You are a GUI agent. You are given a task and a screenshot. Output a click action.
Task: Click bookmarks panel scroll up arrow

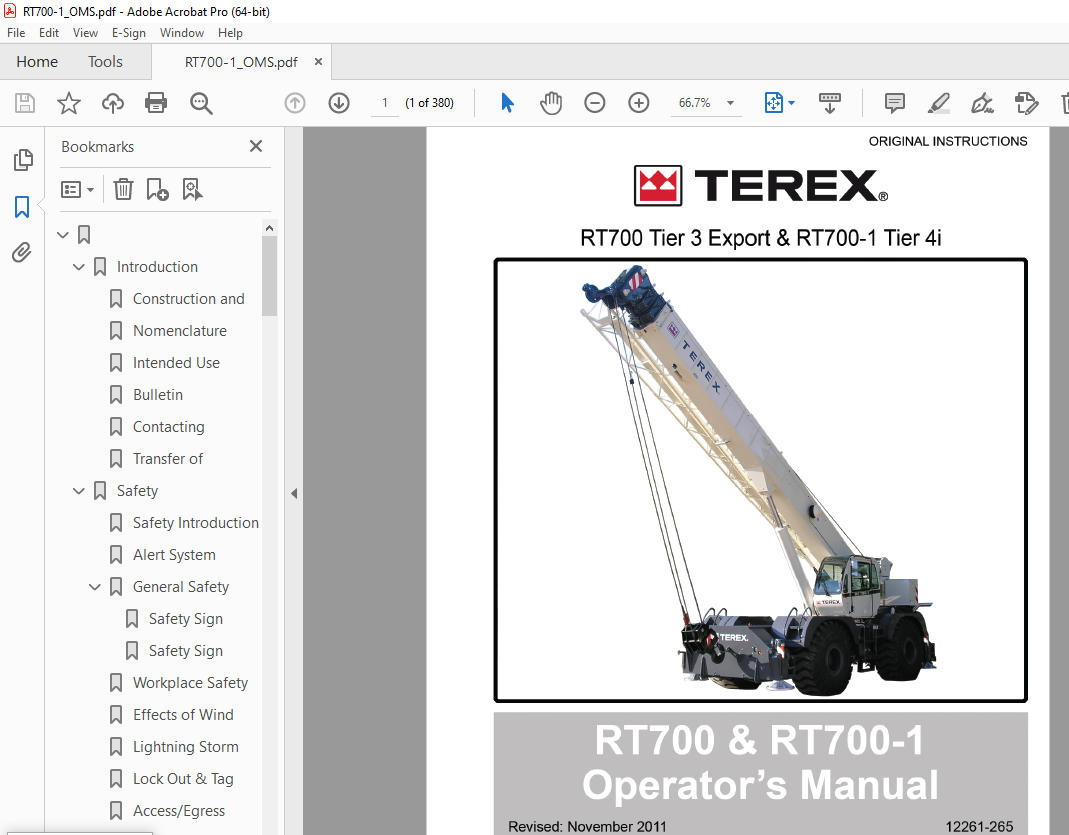click(x=269, y=228)
